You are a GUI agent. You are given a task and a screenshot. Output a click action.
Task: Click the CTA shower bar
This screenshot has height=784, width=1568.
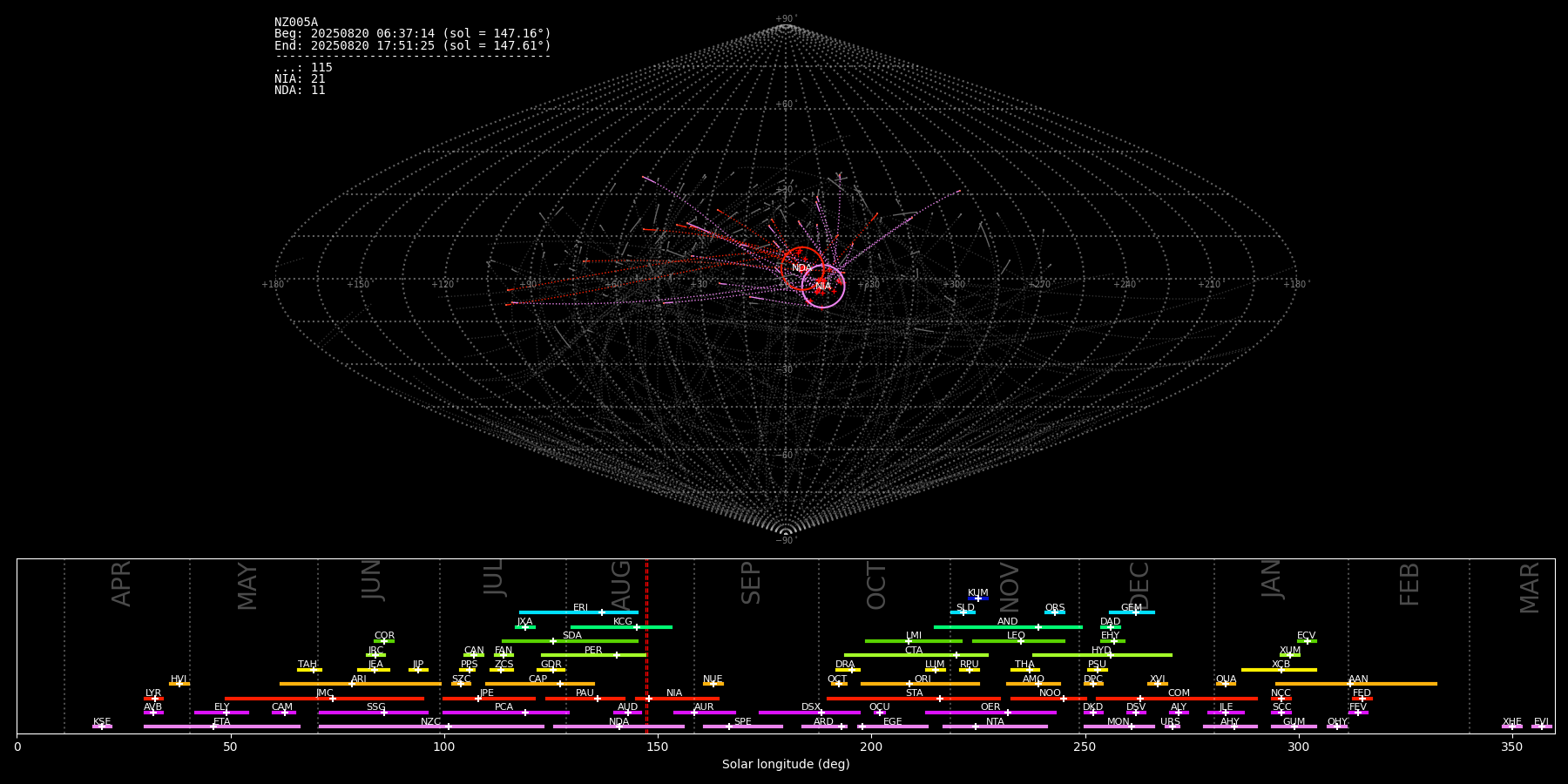pyautogui.click(x=916, y=655)
